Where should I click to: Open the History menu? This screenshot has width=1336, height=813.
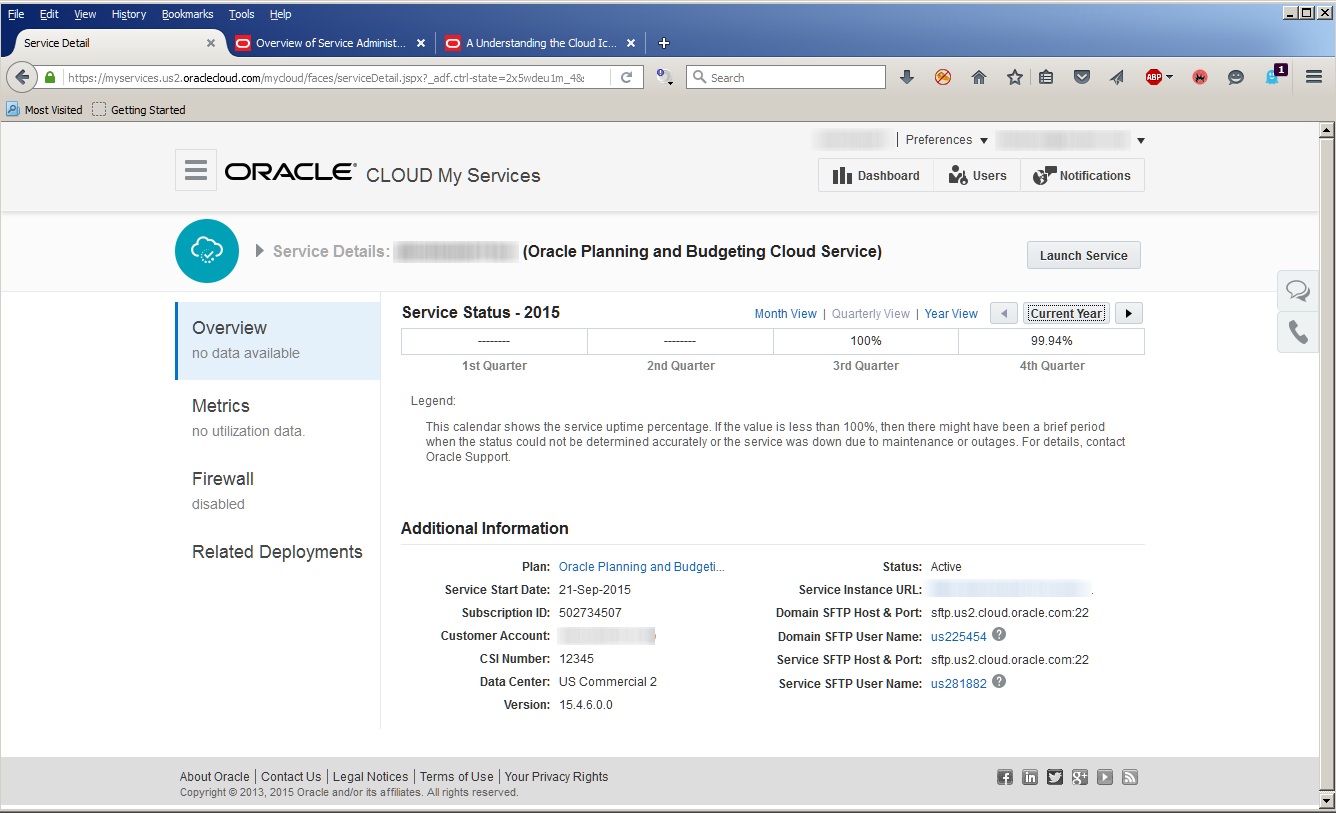tap(129, 14)
